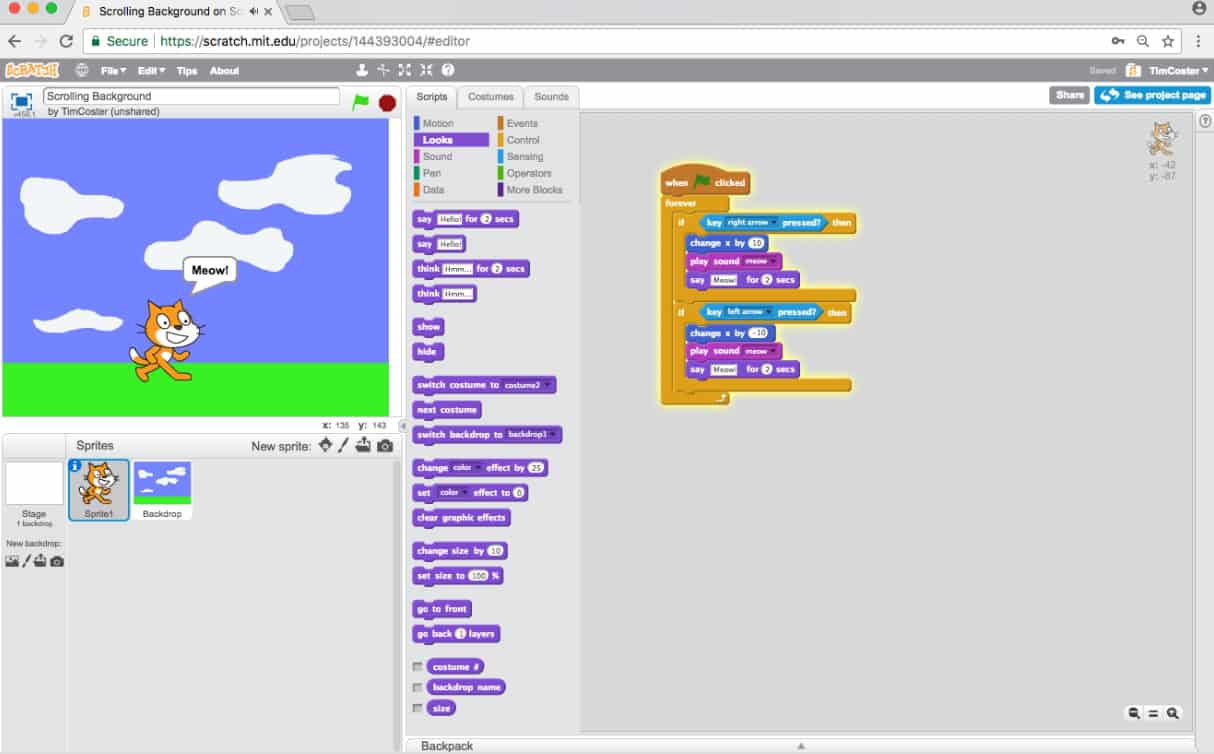The height and width of the screenshot is (754, 1214).
Task: Open the Edit menu
Action: pos(151,70)
